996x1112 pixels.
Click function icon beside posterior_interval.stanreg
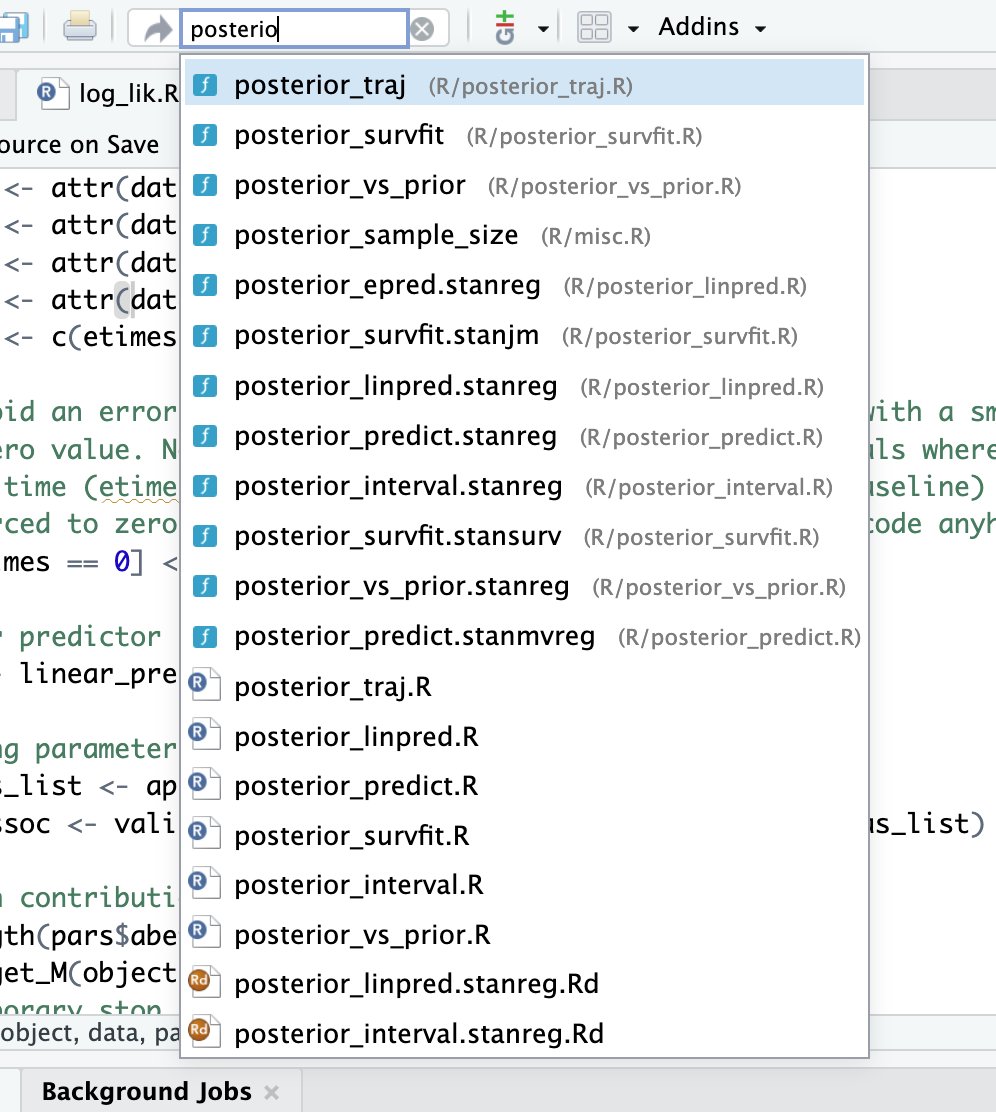click(x=205, y=486)
